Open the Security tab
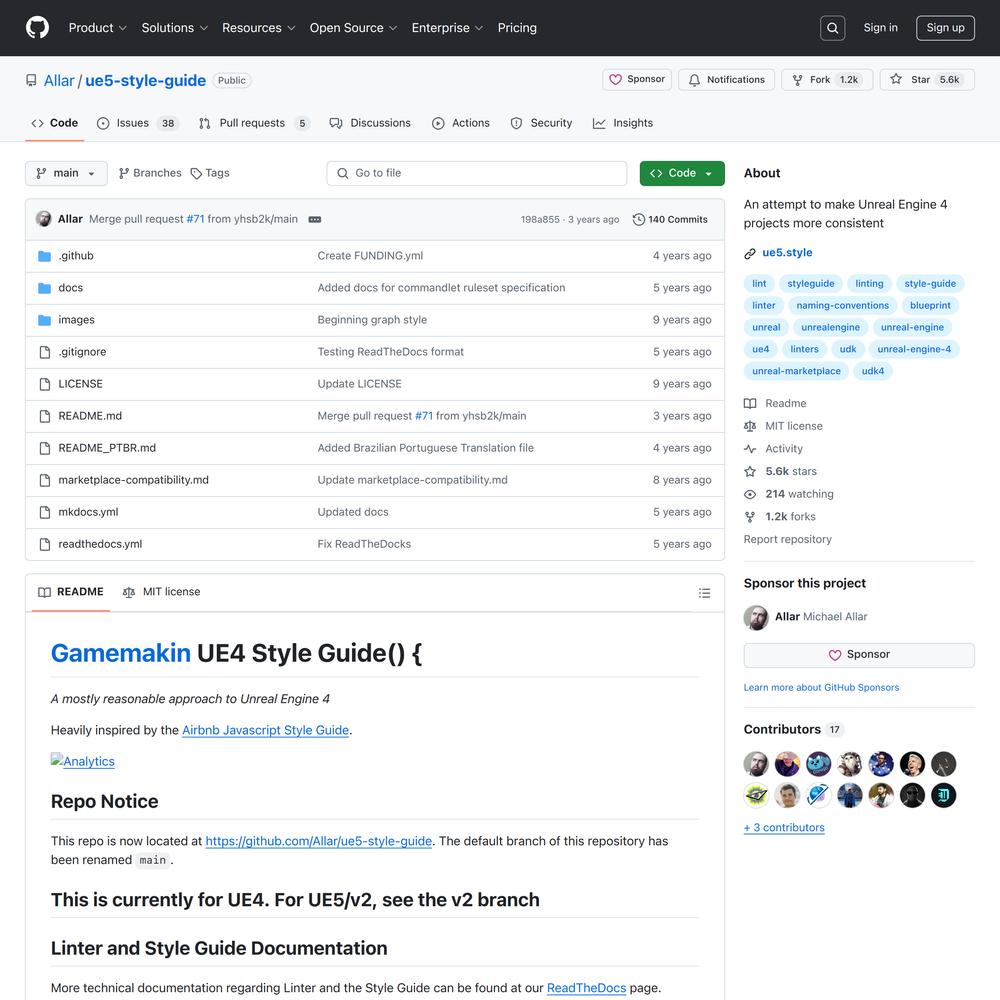Image resolution: width=1000 pixels, height=1000 pixels. pyautogui.click(x=541, y=123)
